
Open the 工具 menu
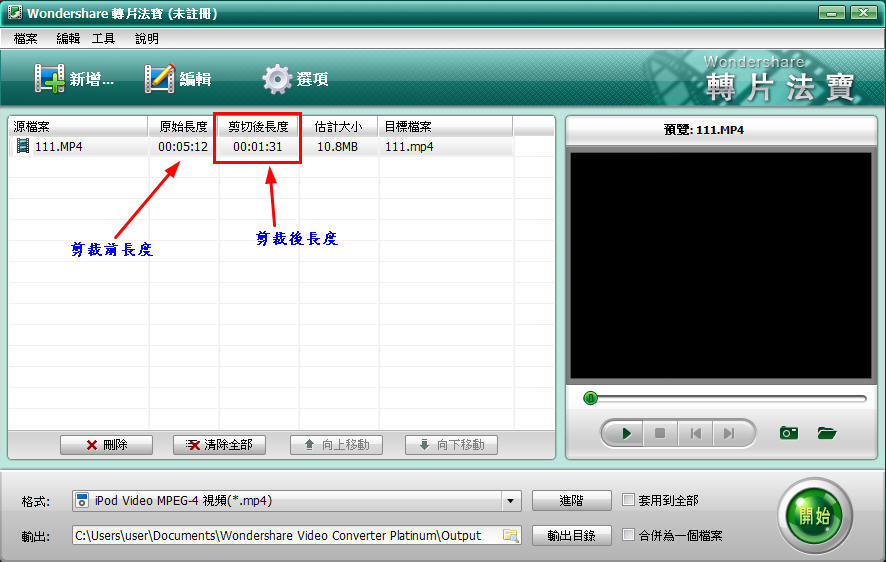pos(103,38)
